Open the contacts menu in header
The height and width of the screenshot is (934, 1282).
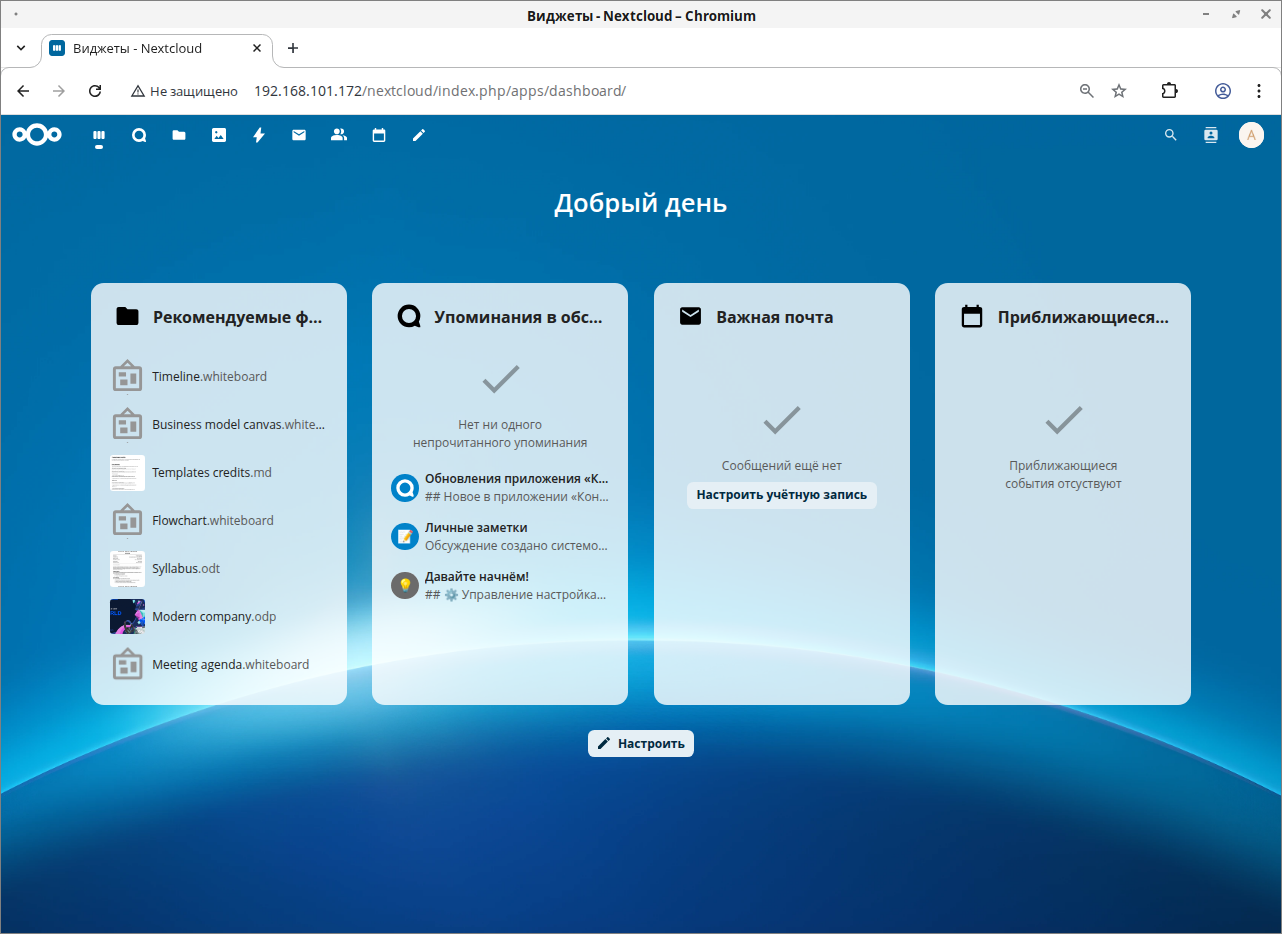1211,135
